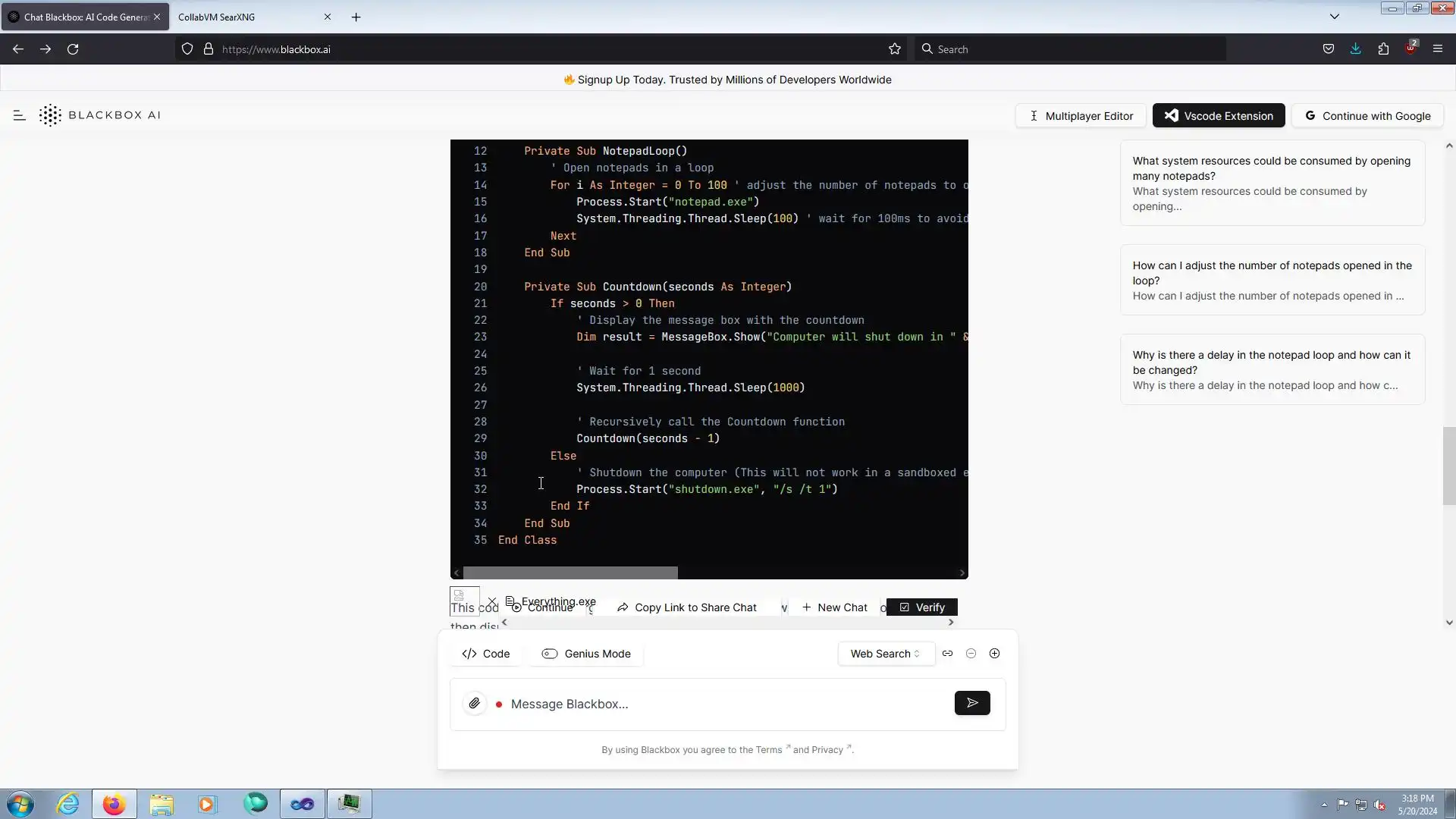This screenshot has width=1456, height=819.
Task: Click Copy Link to Share Chat
Action: click(686, 607)
